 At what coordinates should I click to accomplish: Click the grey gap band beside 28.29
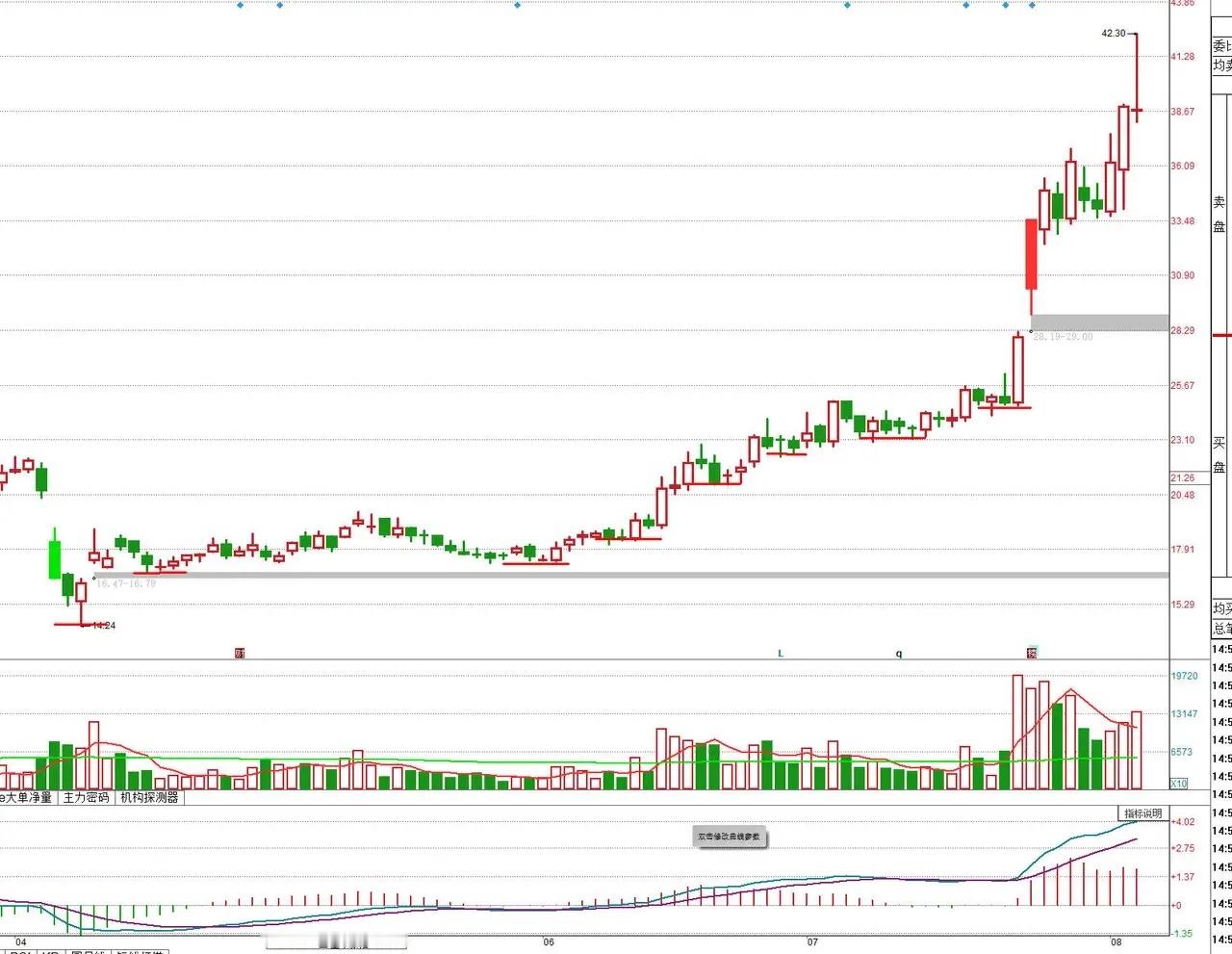coord(1099,322)
